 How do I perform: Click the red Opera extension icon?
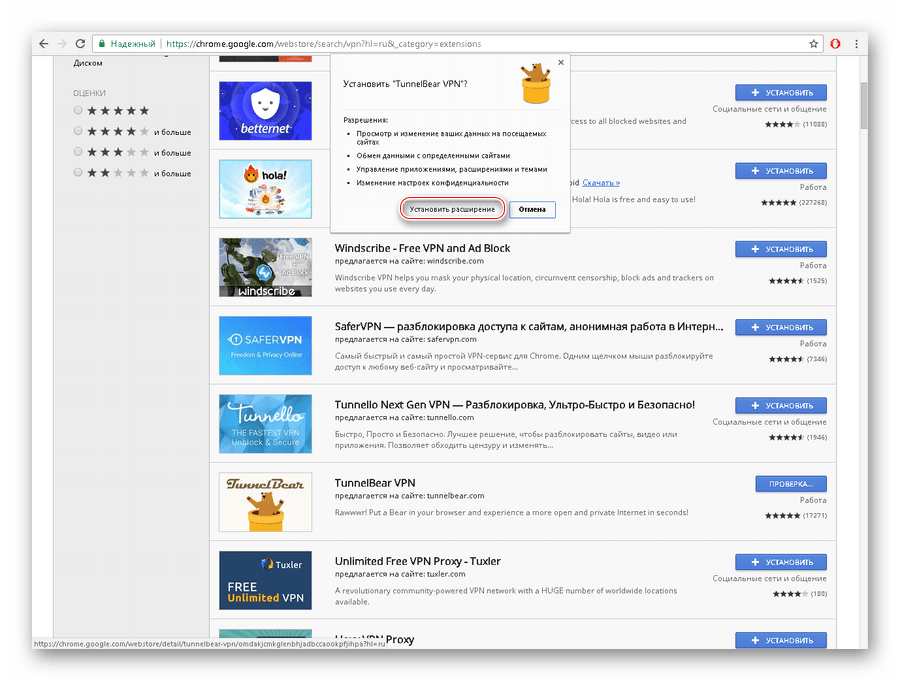point(835,44)
